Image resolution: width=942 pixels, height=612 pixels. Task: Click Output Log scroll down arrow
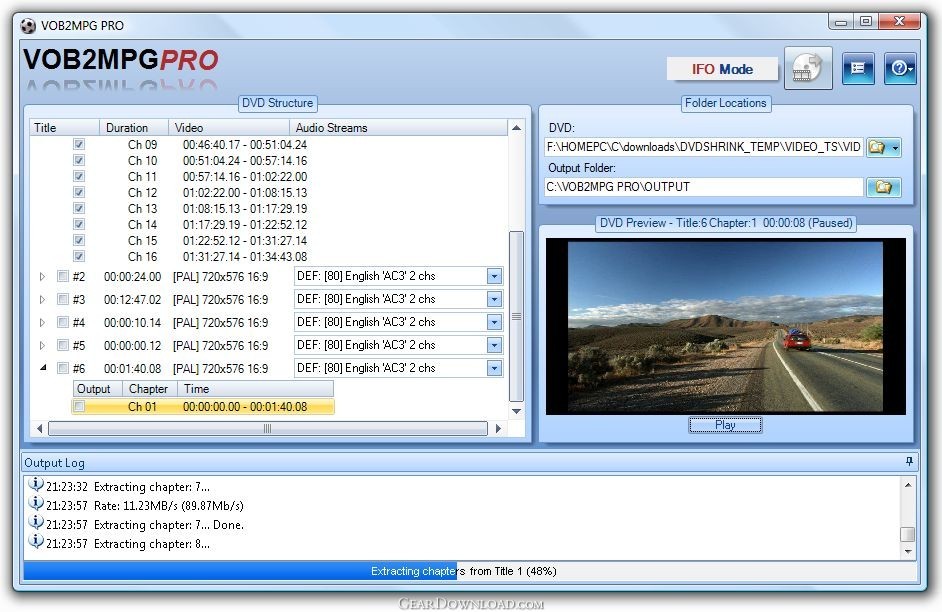pyautogui.click(x=908, y=551)
